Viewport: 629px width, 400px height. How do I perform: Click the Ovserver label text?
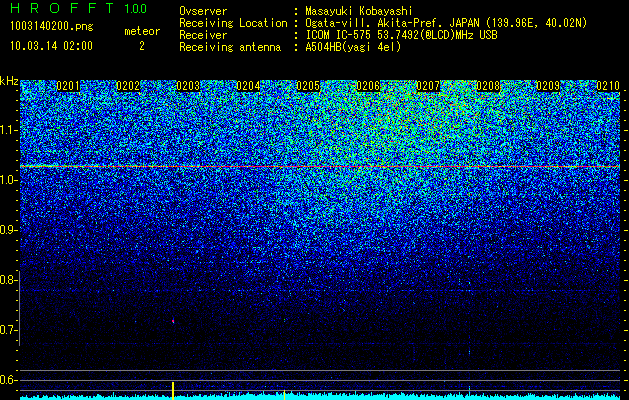pyautogui.click(x=203, y=11)
